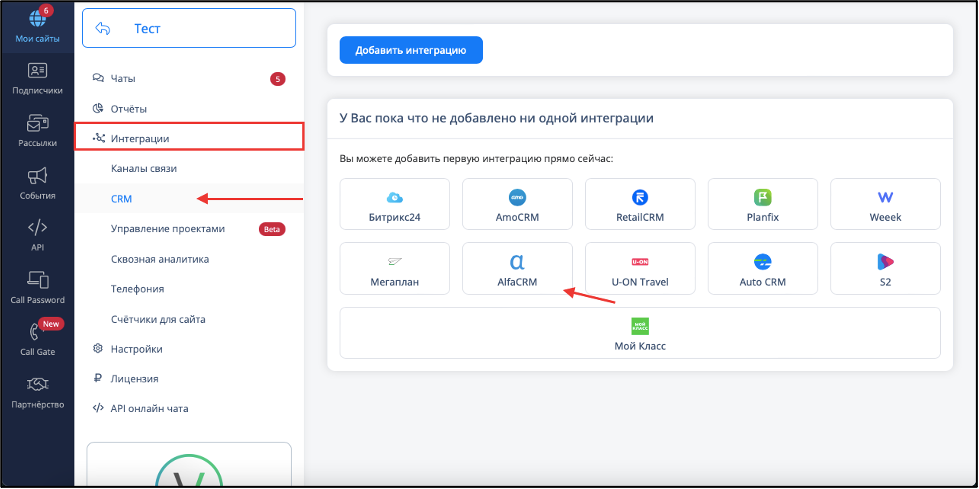Image resolution: width=979 pixels, height=489 pixels.
Task: Open the Партнёрство handshake icon
Action: [38, 383]
